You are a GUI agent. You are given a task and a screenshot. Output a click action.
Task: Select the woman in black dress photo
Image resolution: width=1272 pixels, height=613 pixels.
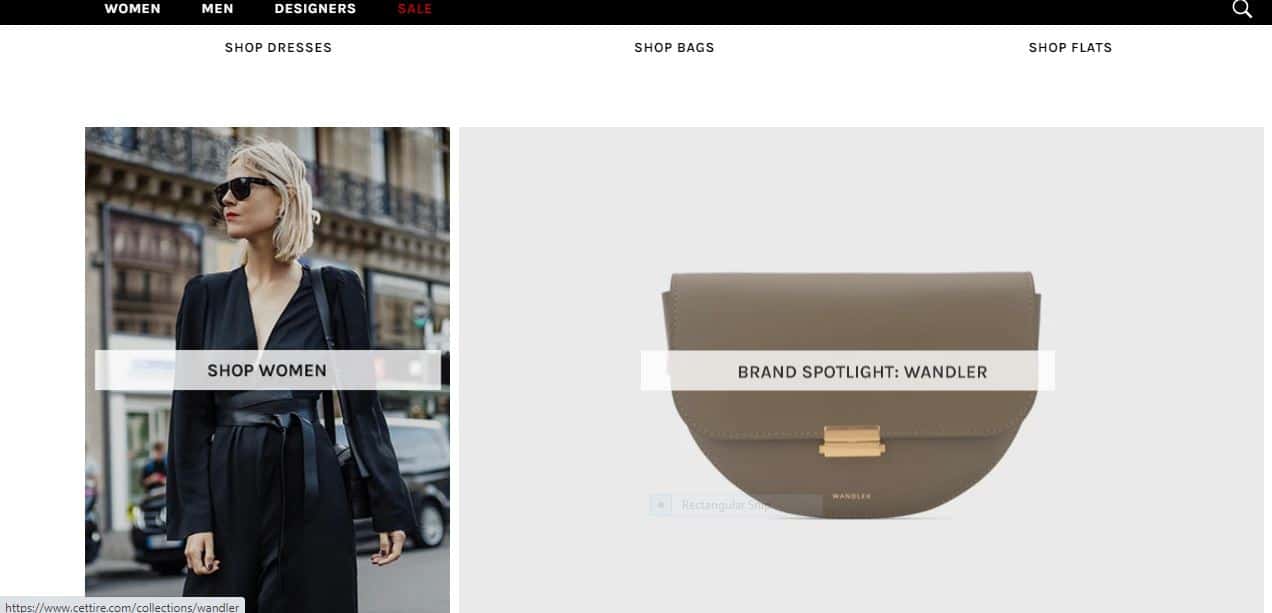[267, 370]
